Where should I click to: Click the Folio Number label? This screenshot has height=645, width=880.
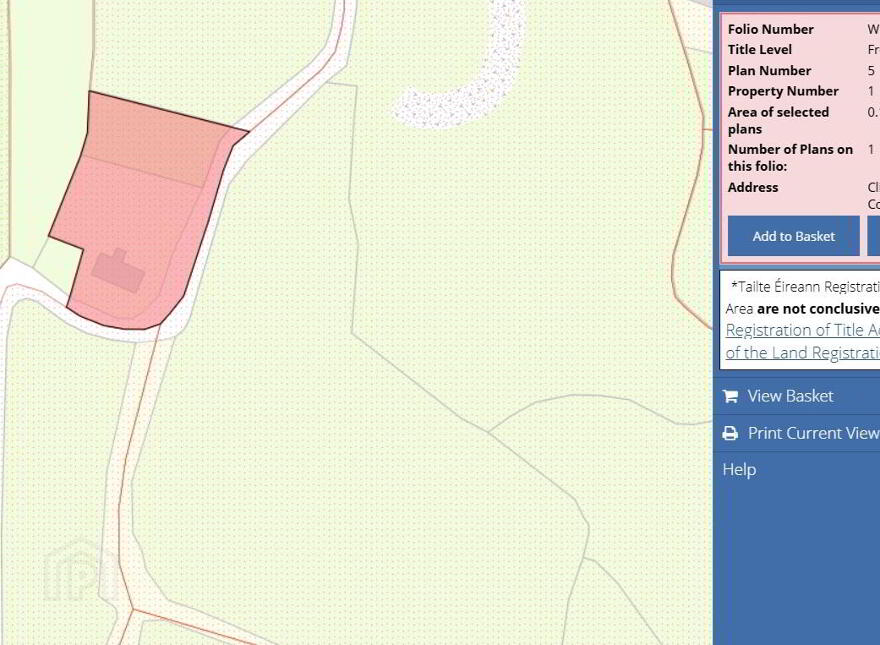771,29
